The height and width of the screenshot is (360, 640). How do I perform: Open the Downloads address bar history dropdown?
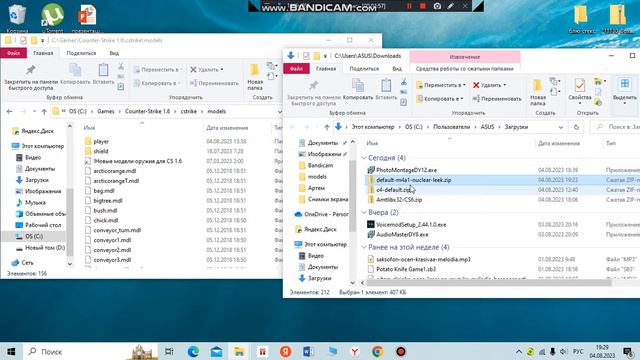point(561,127)
